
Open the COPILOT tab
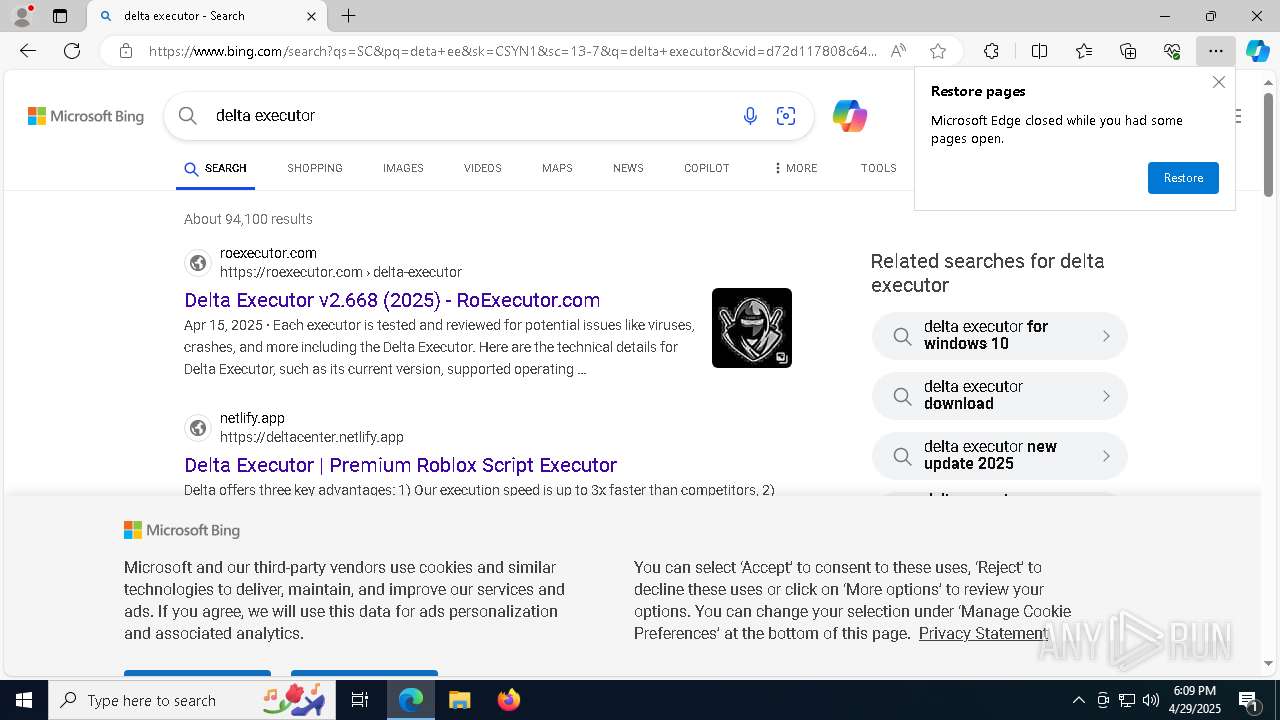point(707,168)
